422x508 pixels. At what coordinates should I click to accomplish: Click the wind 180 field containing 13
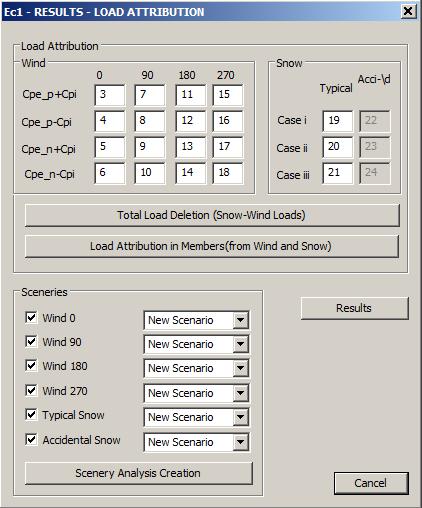191,147
